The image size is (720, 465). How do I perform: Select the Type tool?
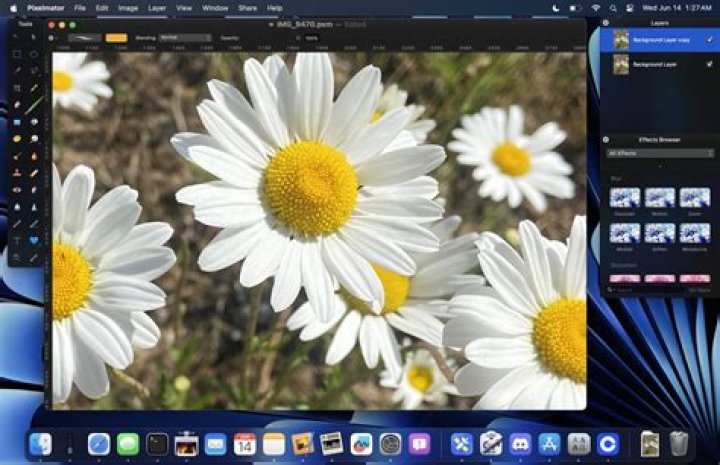(17, 241)
